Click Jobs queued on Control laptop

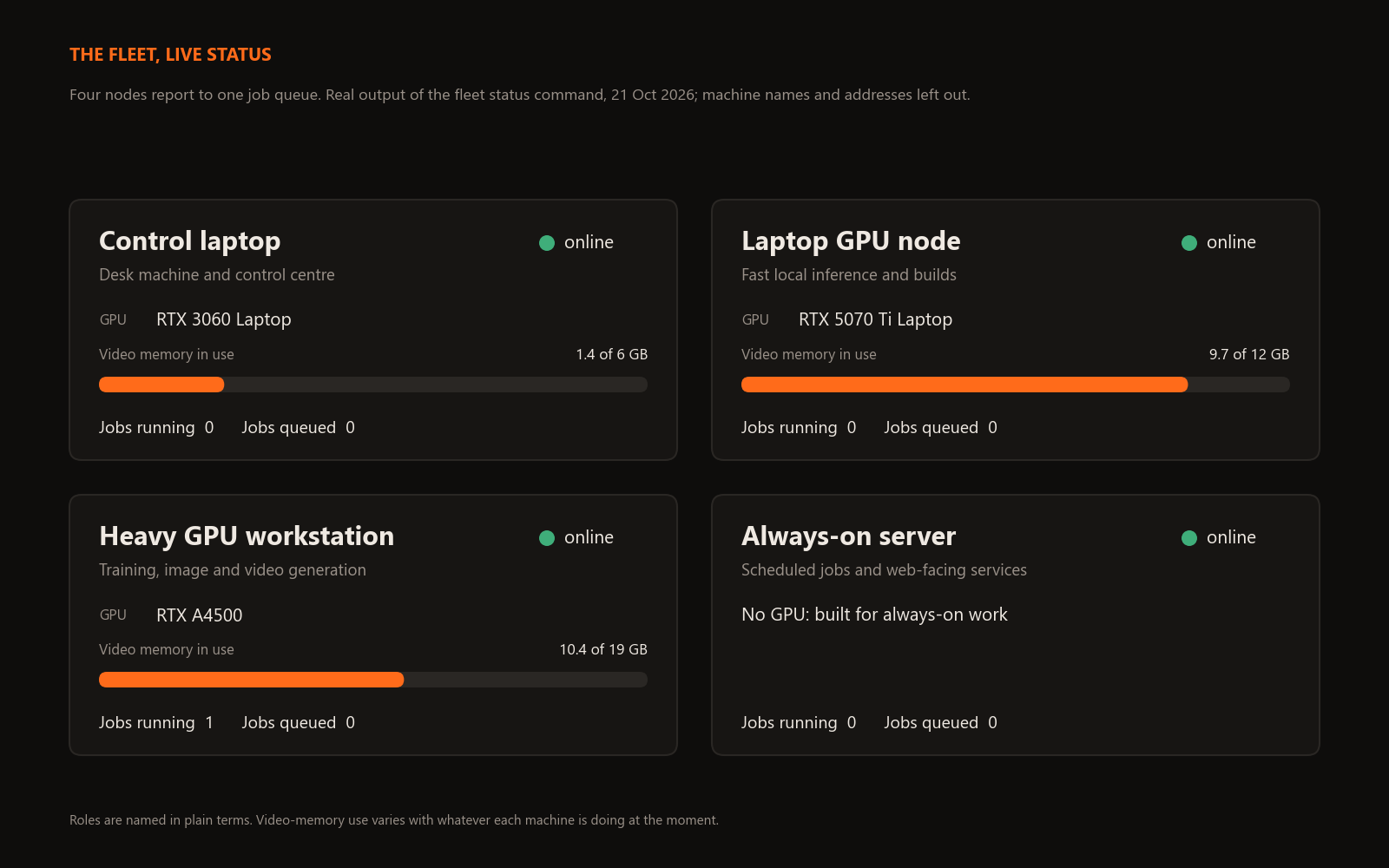pos(299,428)
